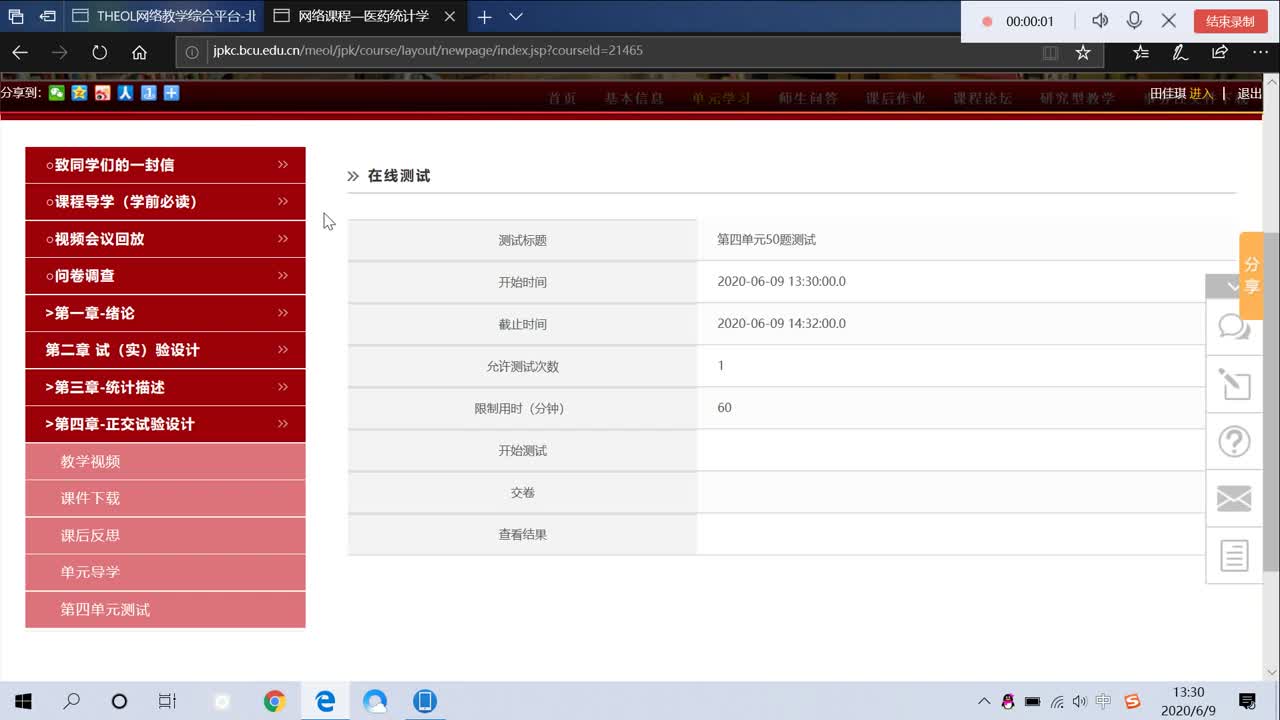Screen dimensions: 1280x720
Task: Collapse 第四章-正交试验设计 chapter
Action: point(165,424)
